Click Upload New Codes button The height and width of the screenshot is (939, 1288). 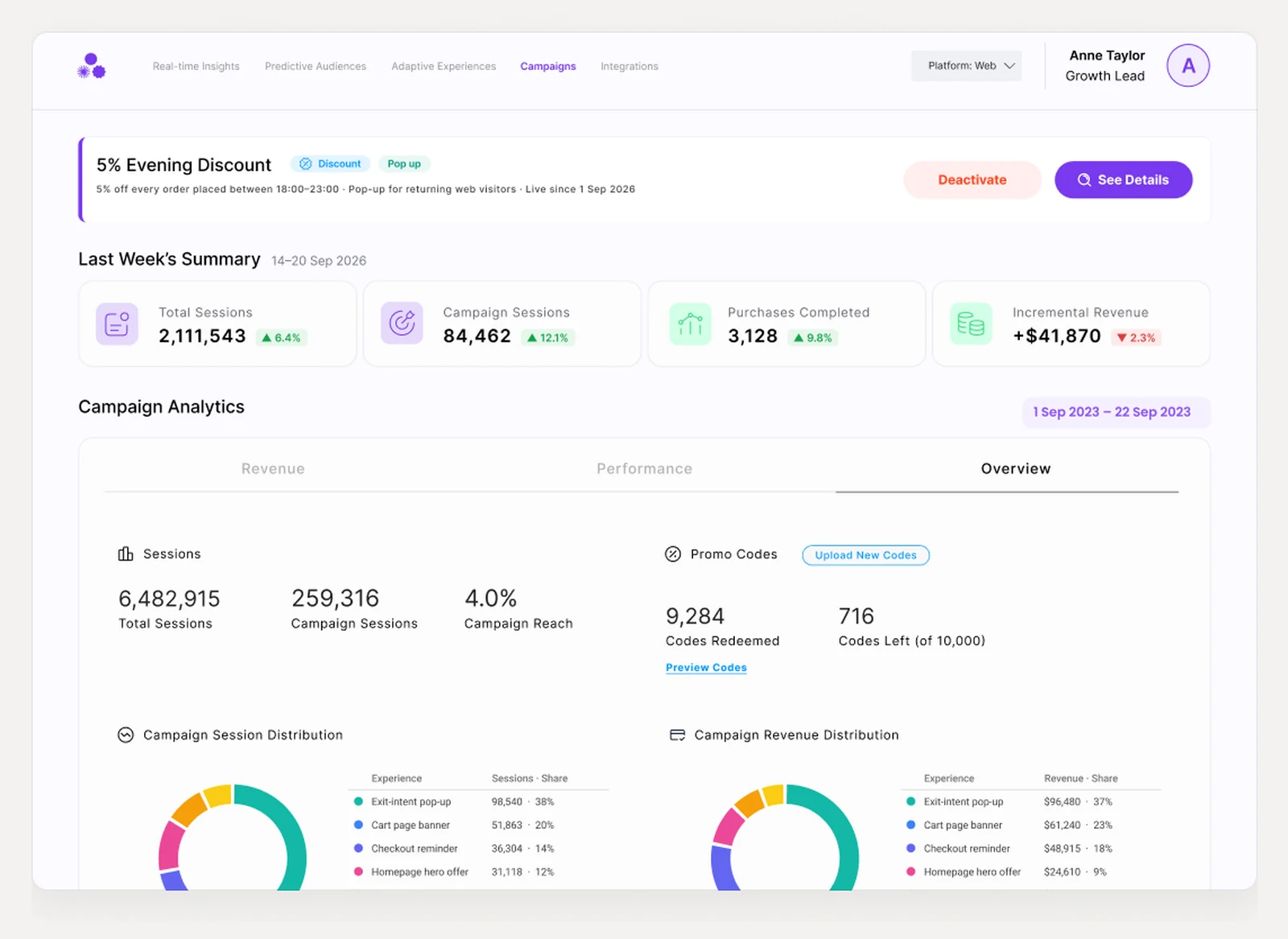click(x=865, y=555)
